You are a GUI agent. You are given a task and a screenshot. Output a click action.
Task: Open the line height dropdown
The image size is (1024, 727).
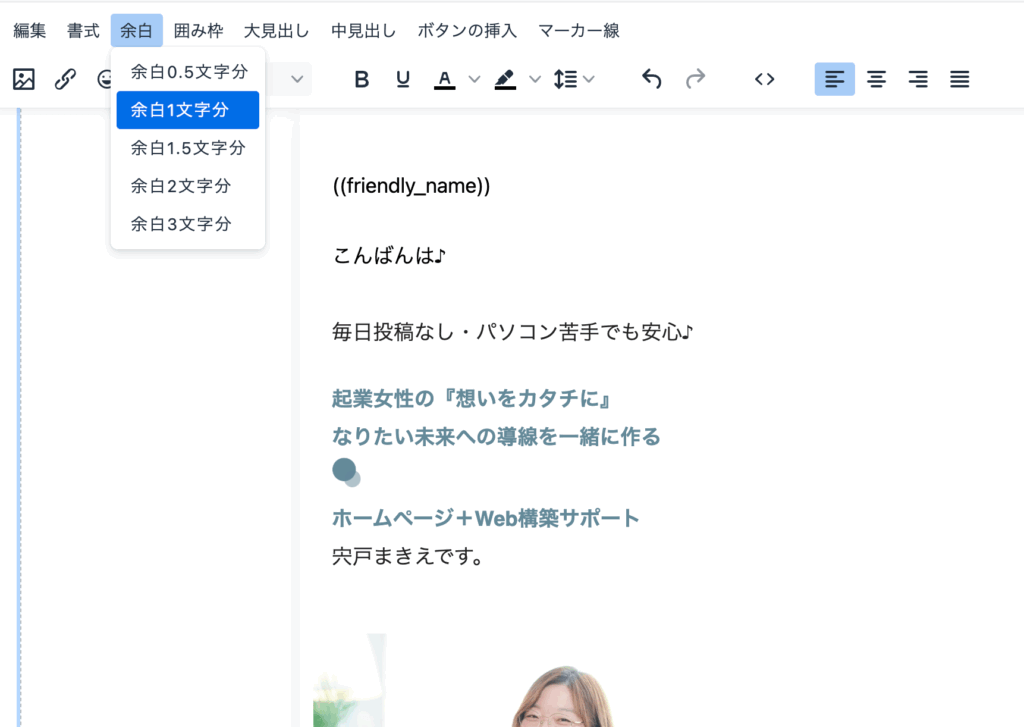pyautogui.click(x=574, y=79)
